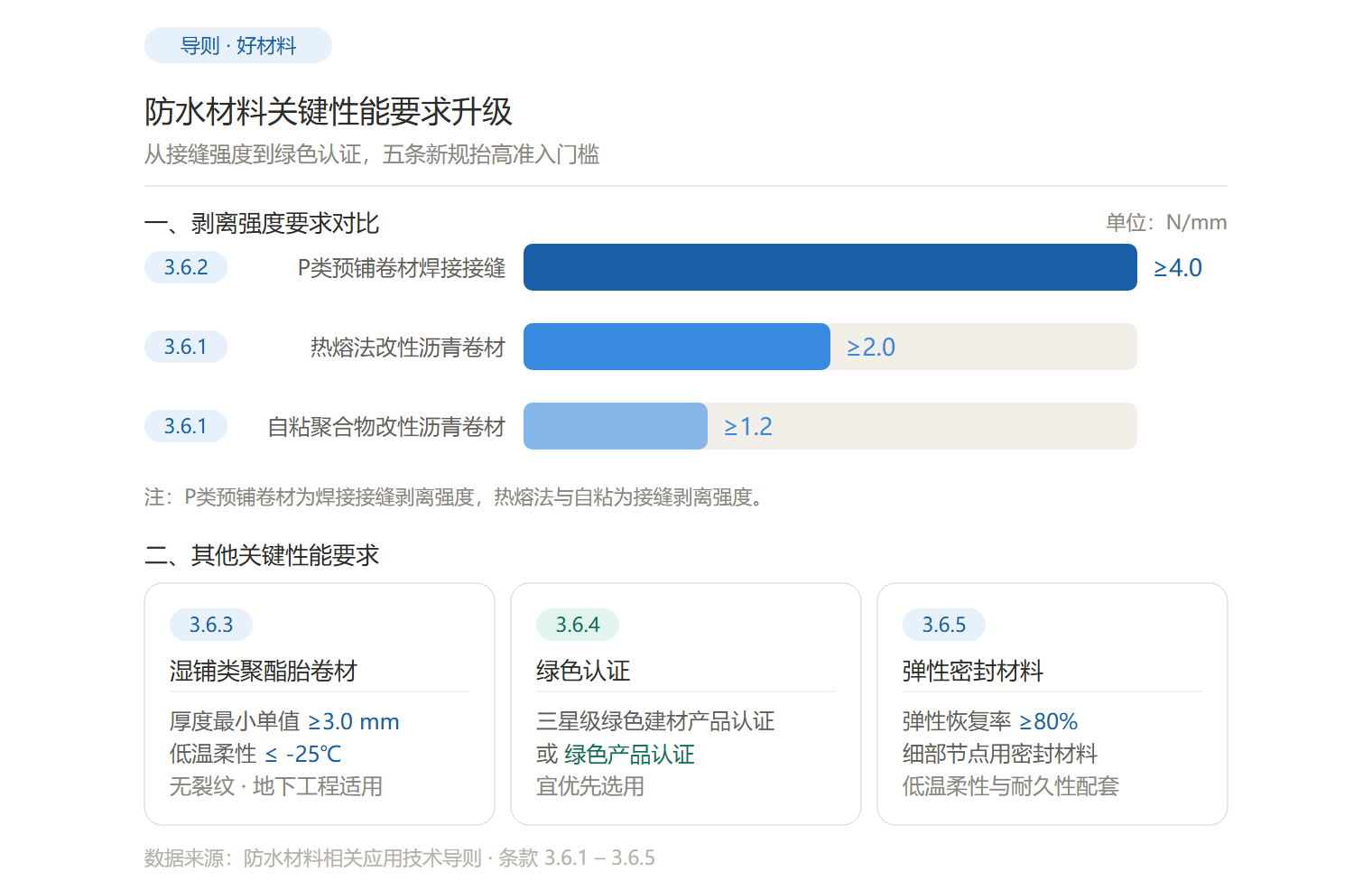Click card title 湿铺类聚酯胎卷材
This screenshot has height=881, width=1372.
pos(264,671)
